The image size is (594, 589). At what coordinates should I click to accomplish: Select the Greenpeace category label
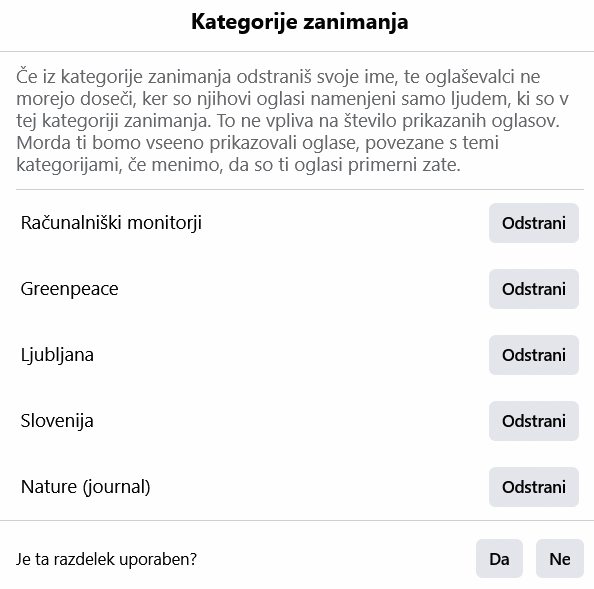click(69, 289)
